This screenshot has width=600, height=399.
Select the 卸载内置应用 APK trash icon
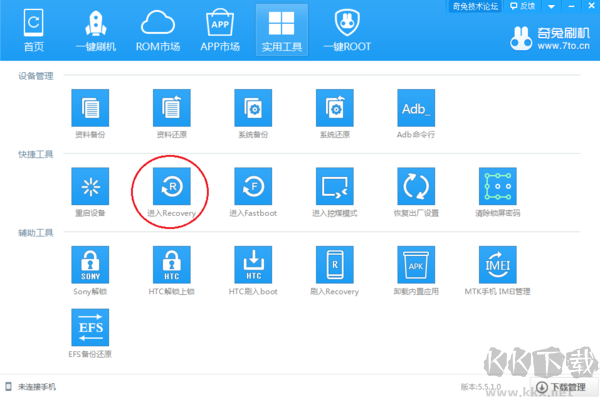coord(416,265)
